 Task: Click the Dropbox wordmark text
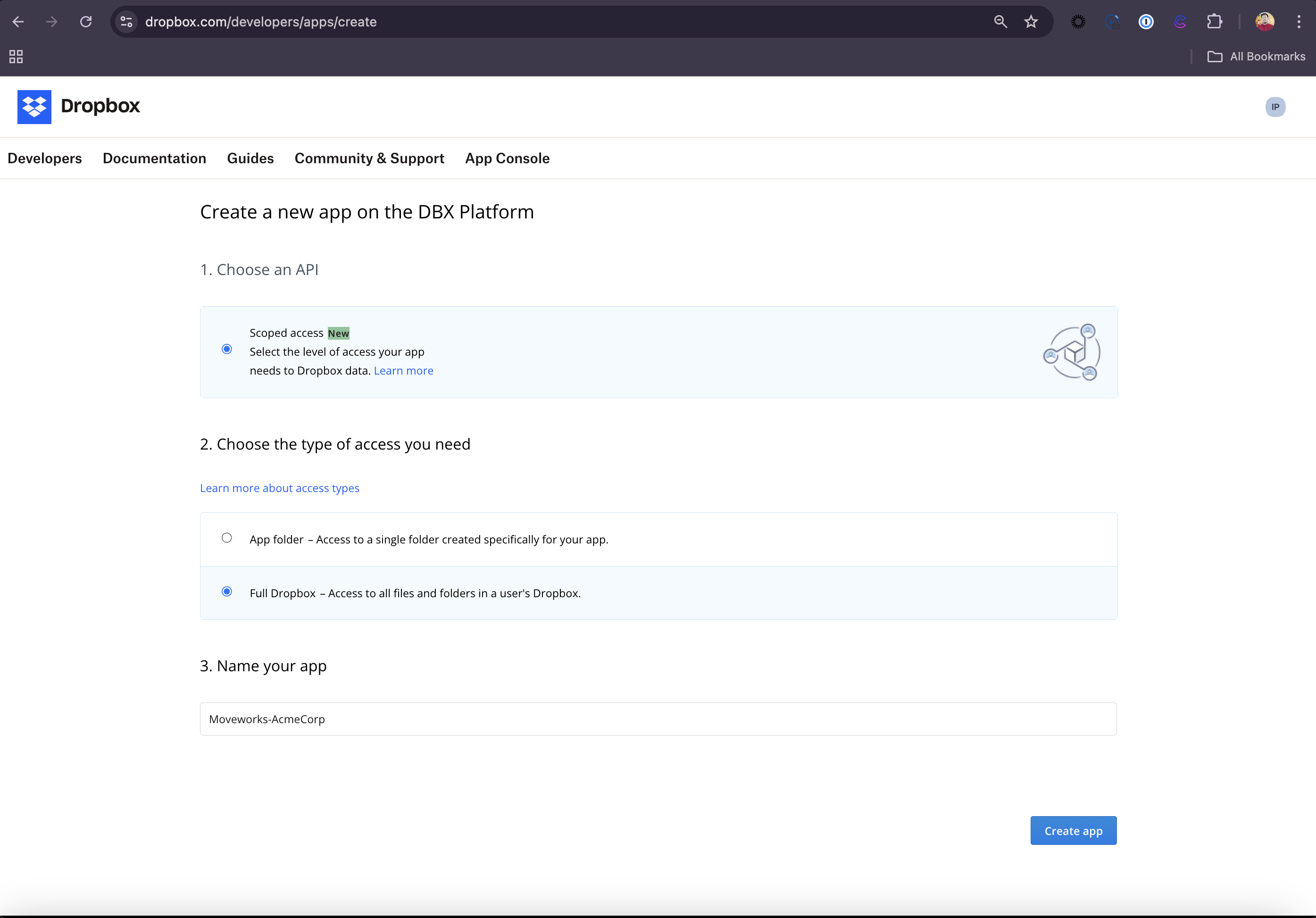[100, 106]
